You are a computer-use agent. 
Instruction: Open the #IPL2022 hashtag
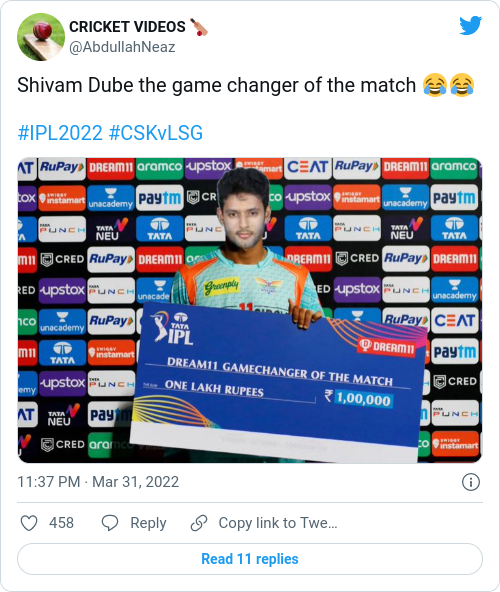click(x=60, y=133)
